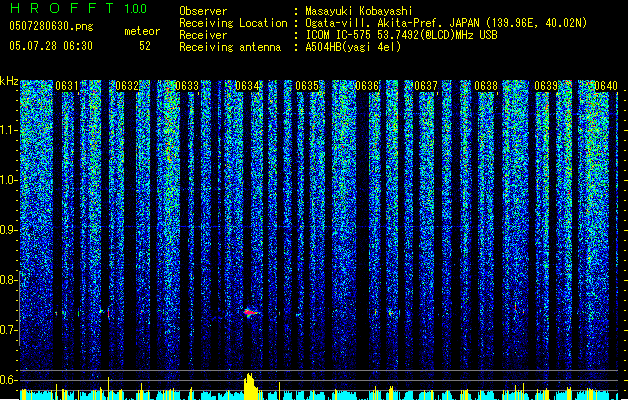Click the 0637 time marker
This screenshot has height=400, width=629.
(x=426, y=86)
